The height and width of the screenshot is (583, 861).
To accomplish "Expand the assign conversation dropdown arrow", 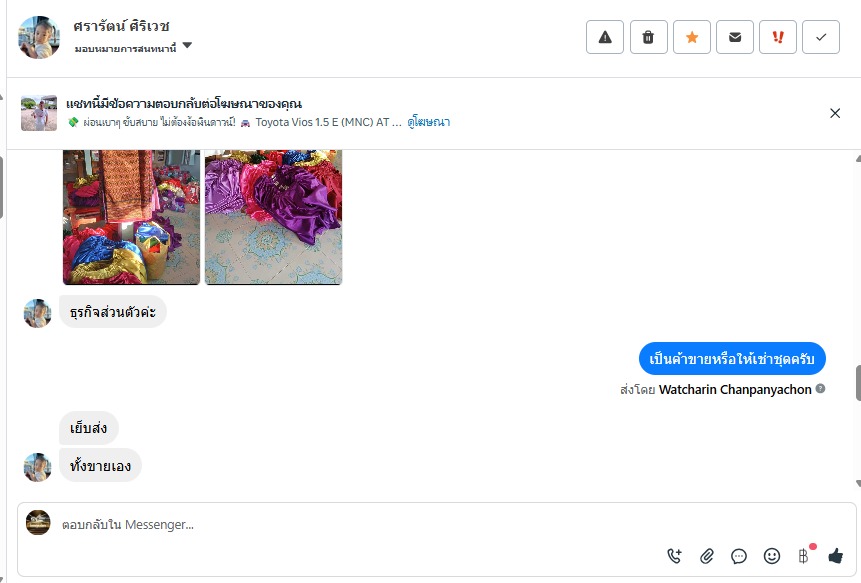I will [x=187, y=46].
